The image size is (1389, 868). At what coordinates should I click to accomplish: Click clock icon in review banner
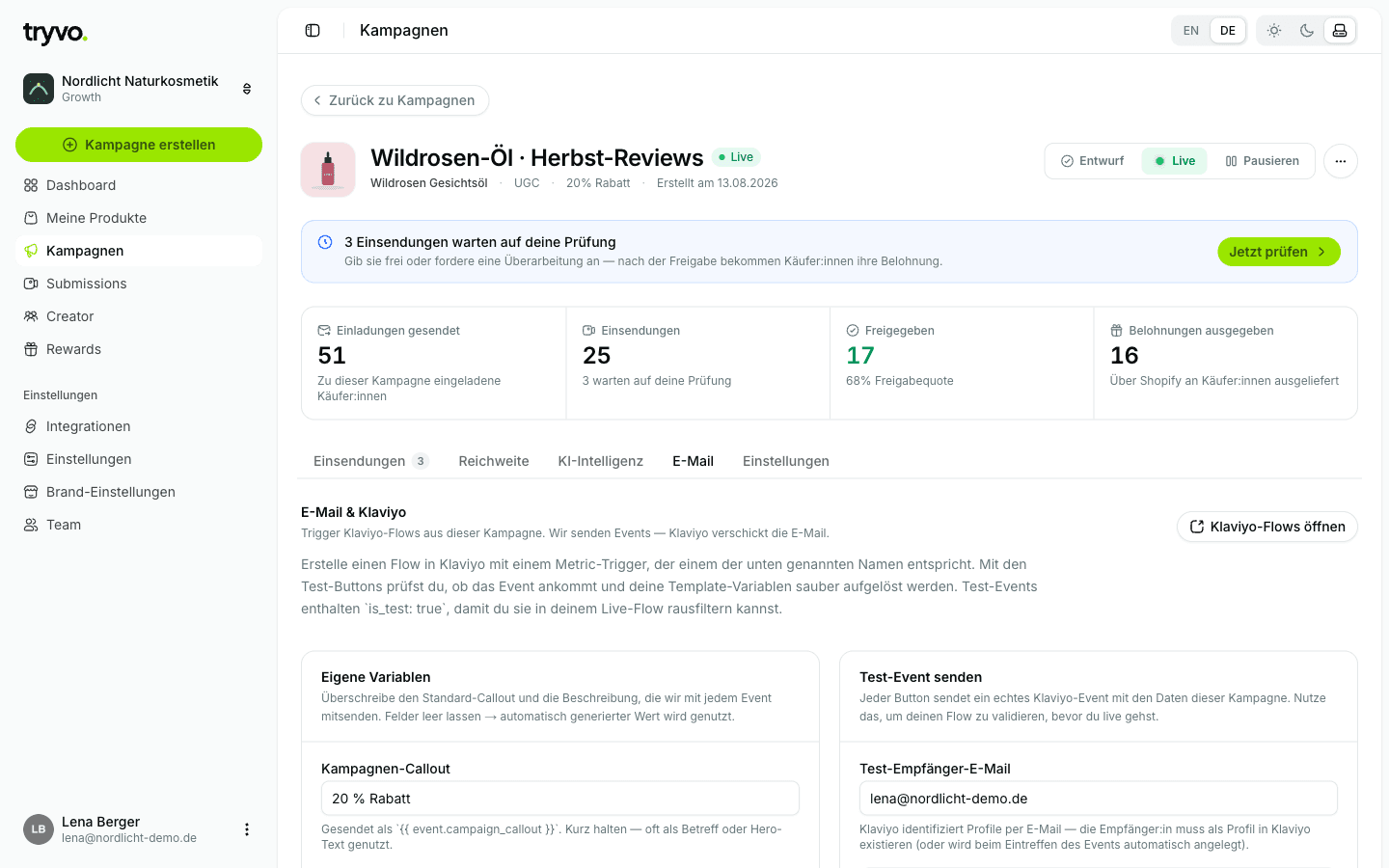point(325,242)
